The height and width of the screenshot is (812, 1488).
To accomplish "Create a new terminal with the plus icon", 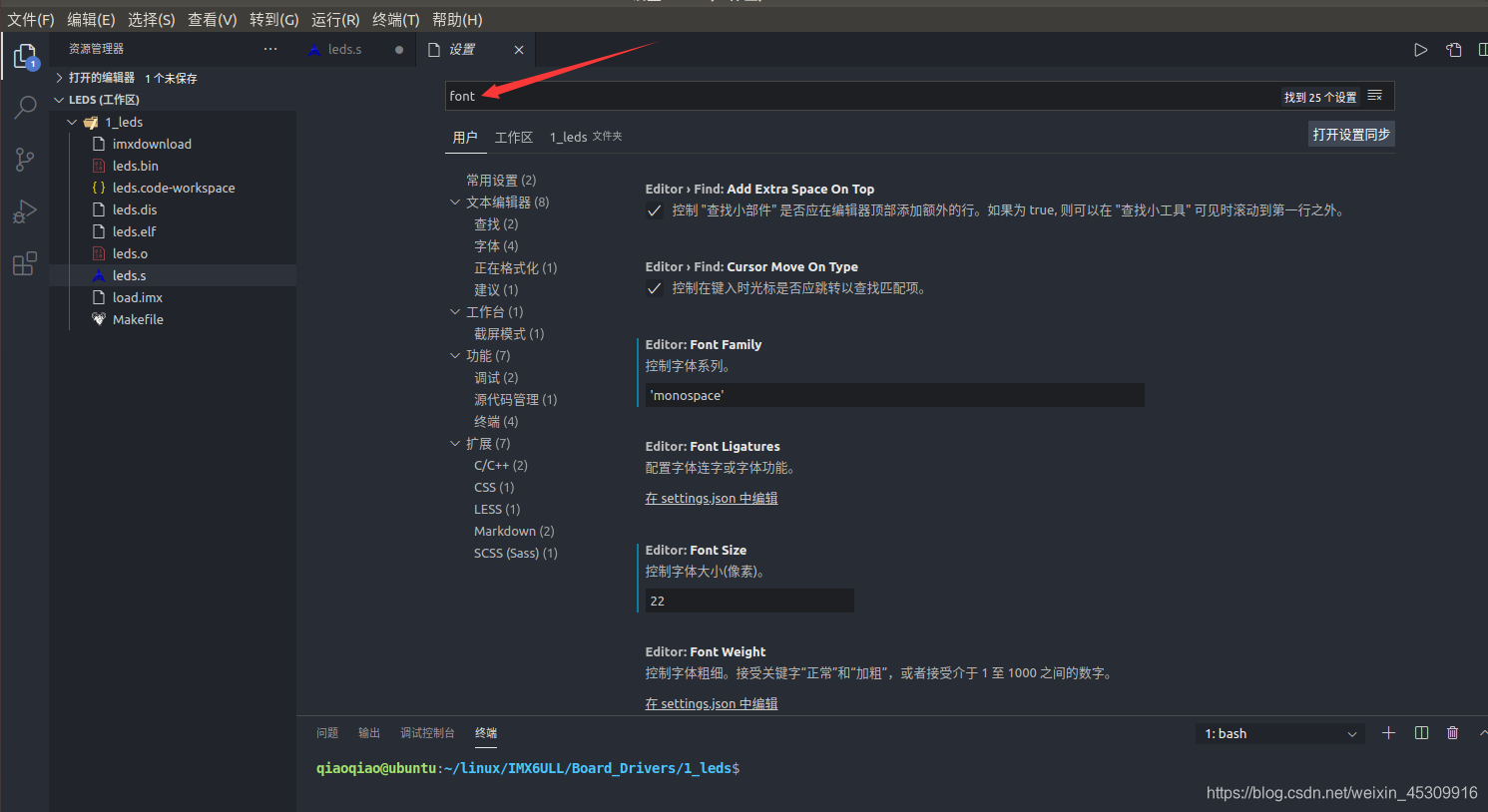I will 1388,732.
